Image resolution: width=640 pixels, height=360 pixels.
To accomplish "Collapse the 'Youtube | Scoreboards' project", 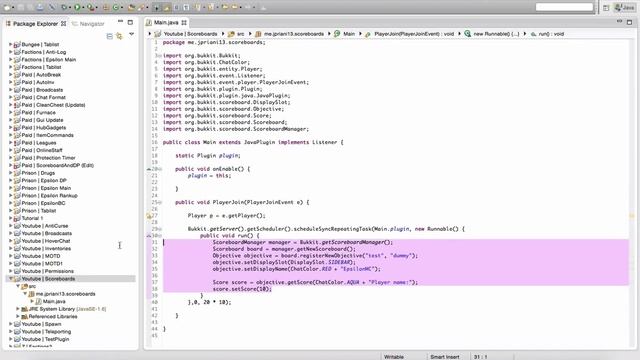I will (10, 279).
